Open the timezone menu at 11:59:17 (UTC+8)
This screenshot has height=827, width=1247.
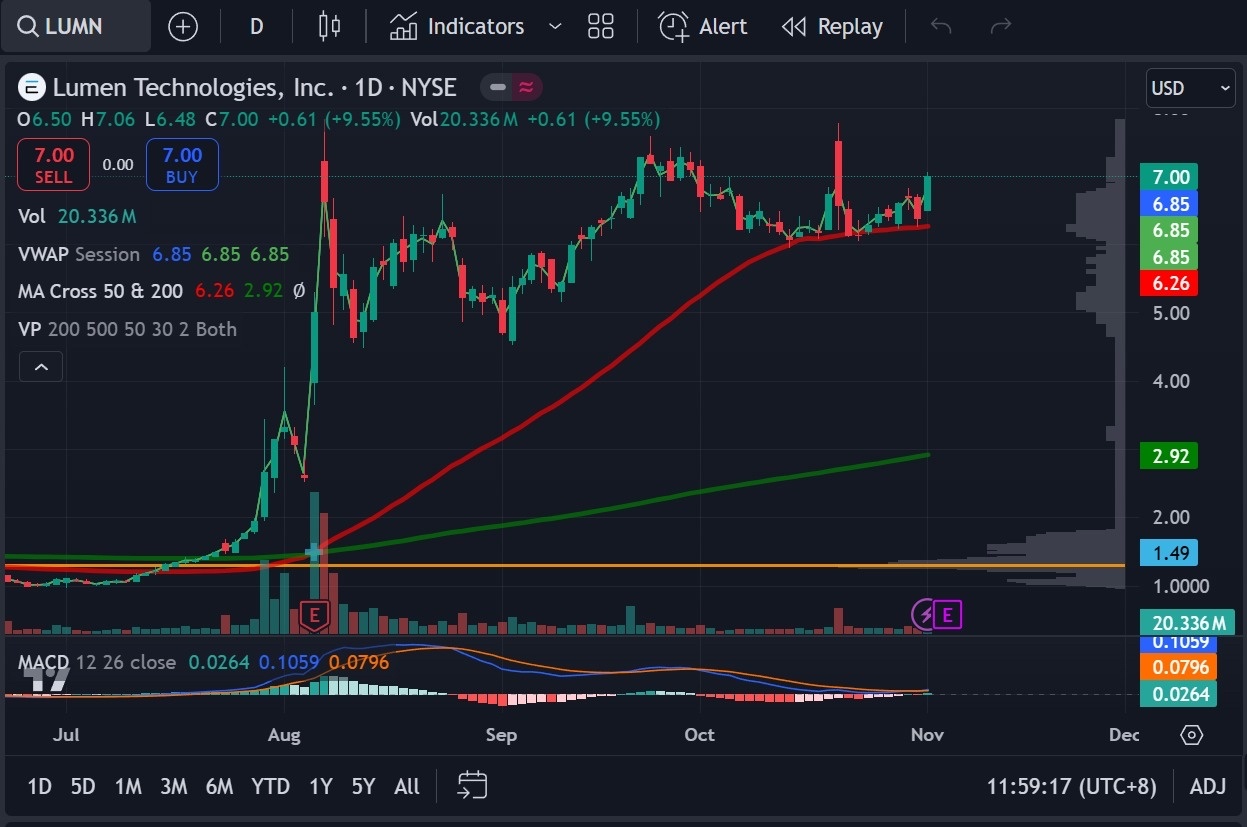pos(1071,786)
